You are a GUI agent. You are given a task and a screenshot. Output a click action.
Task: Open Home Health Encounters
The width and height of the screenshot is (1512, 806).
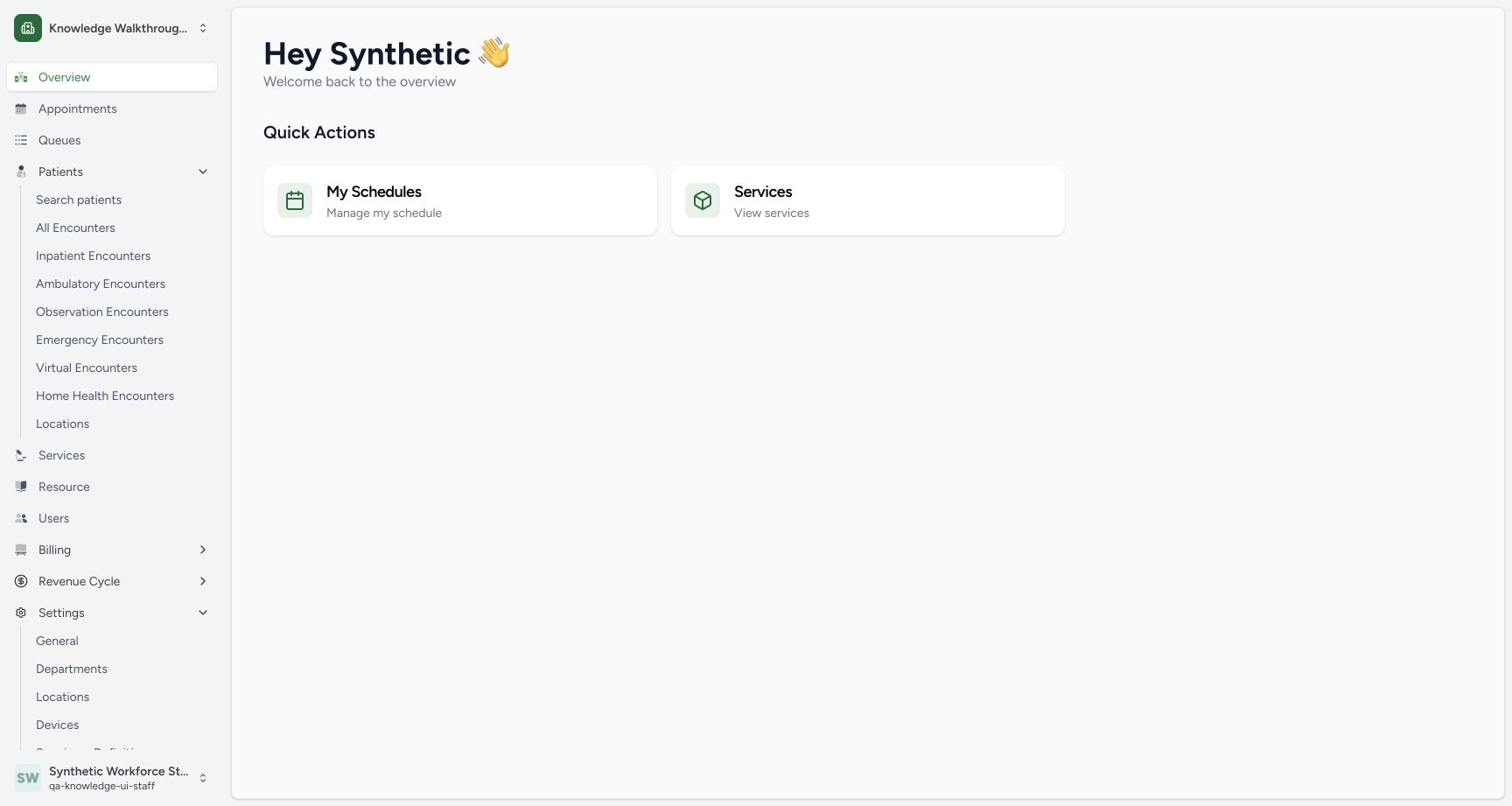click(x=105, y=396)
